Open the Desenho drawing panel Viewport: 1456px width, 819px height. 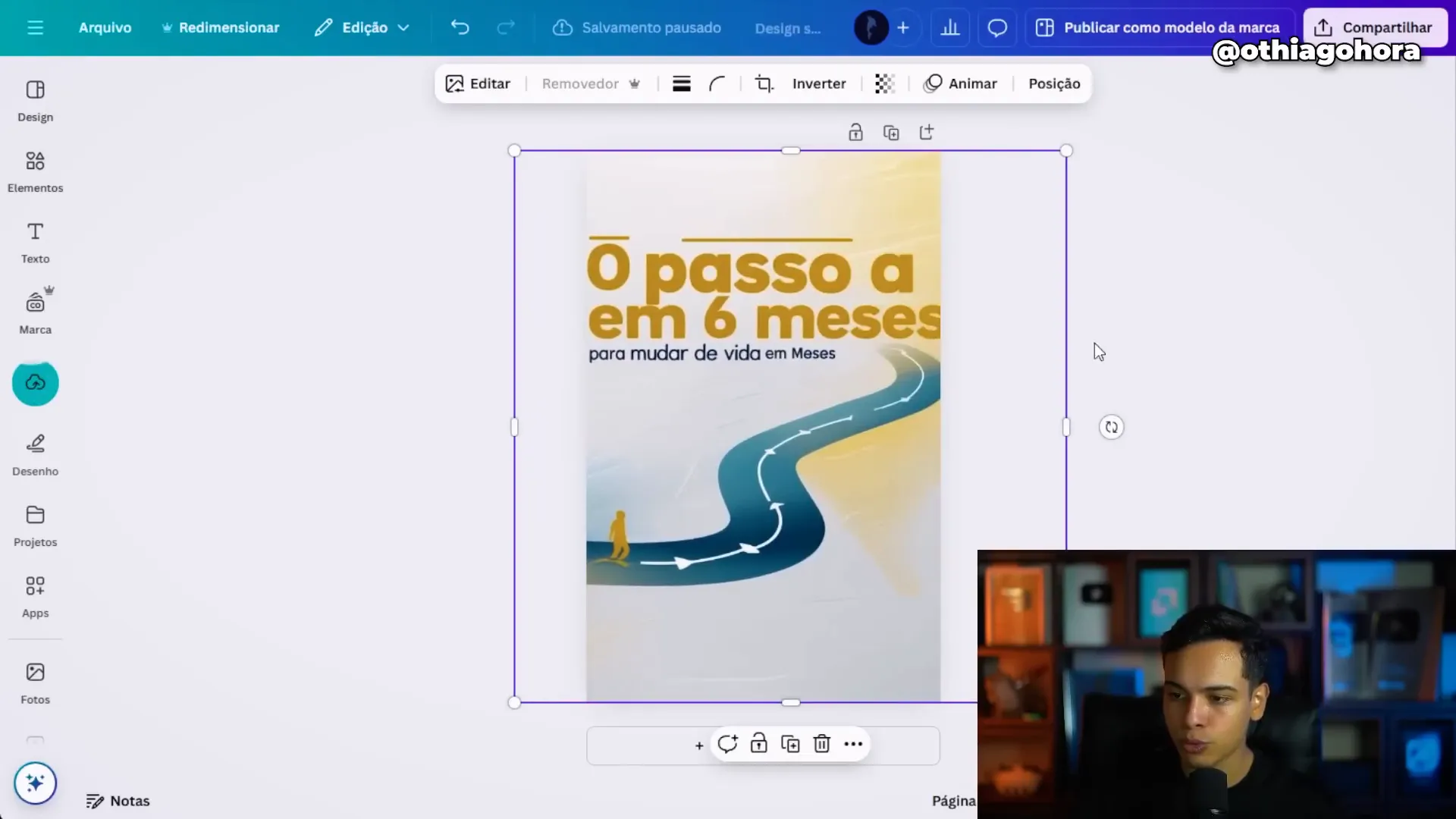point(35,455)
